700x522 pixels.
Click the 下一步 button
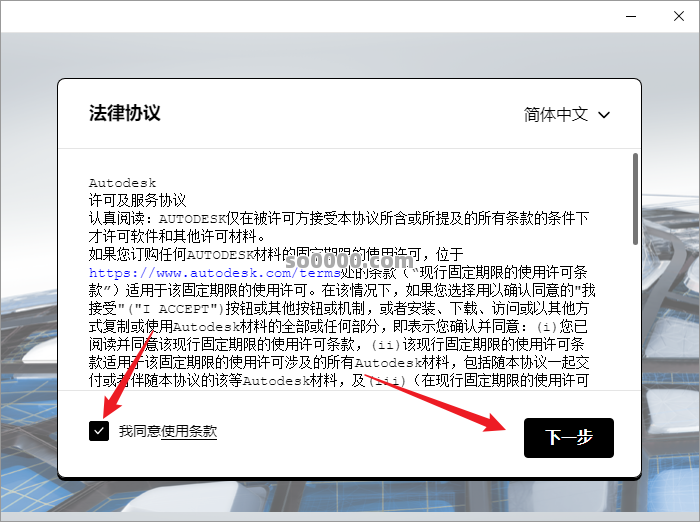point(568,438)
